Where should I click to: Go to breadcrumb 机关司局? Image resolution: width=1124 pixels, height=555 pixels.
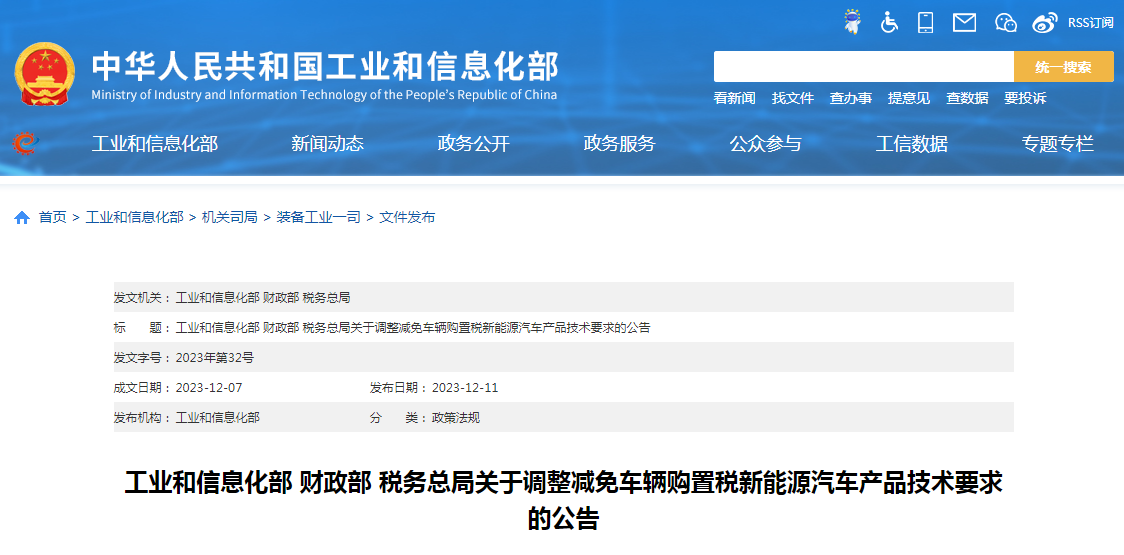point(229,217)
